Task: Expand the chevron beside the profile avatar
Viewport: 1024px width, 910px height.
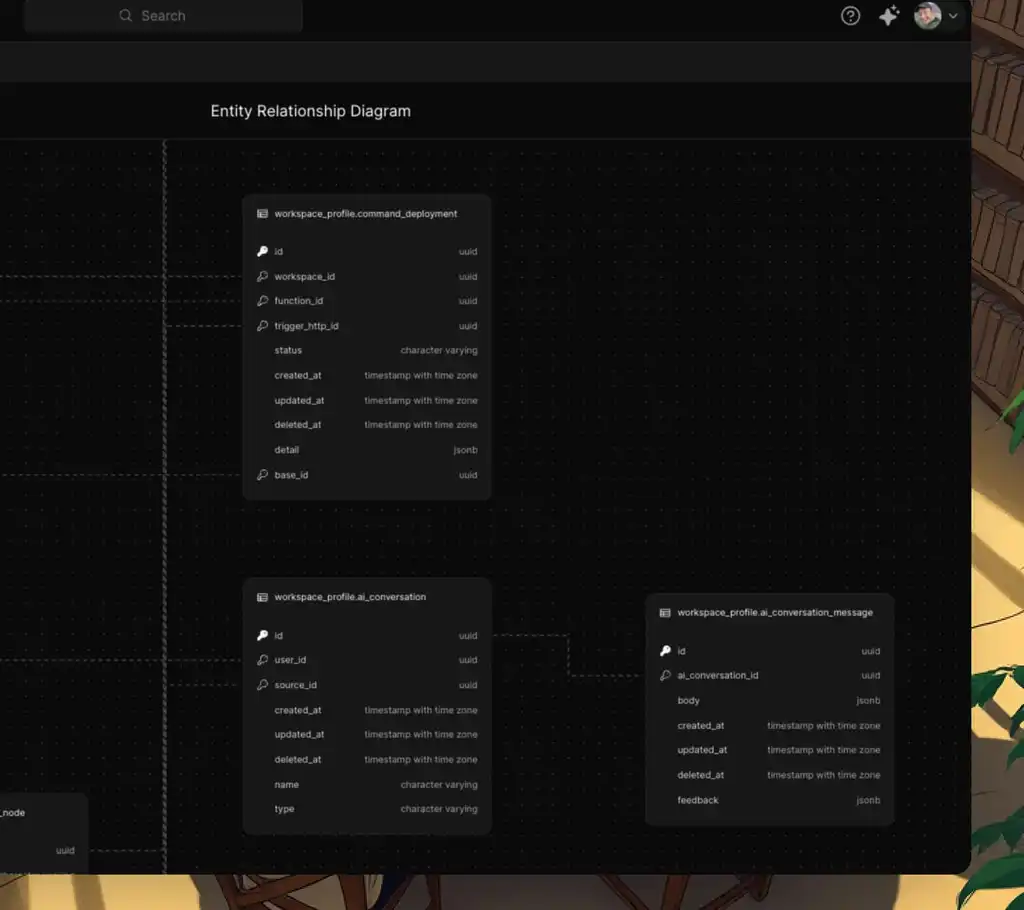Action: [x=953, y=16]
